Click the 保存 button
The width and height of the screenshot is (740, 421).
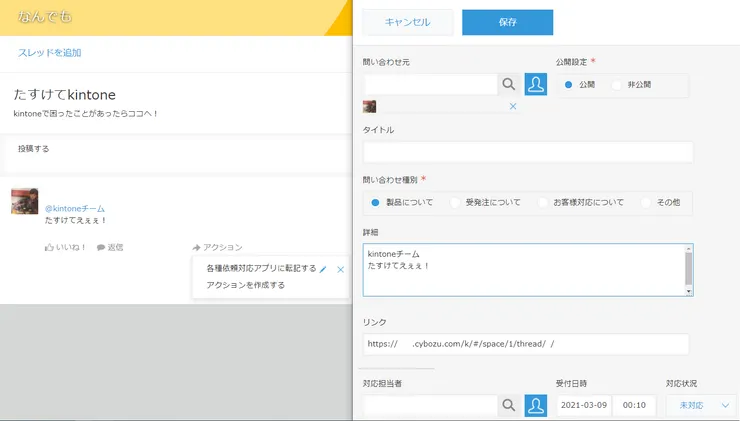pos(507,22)
